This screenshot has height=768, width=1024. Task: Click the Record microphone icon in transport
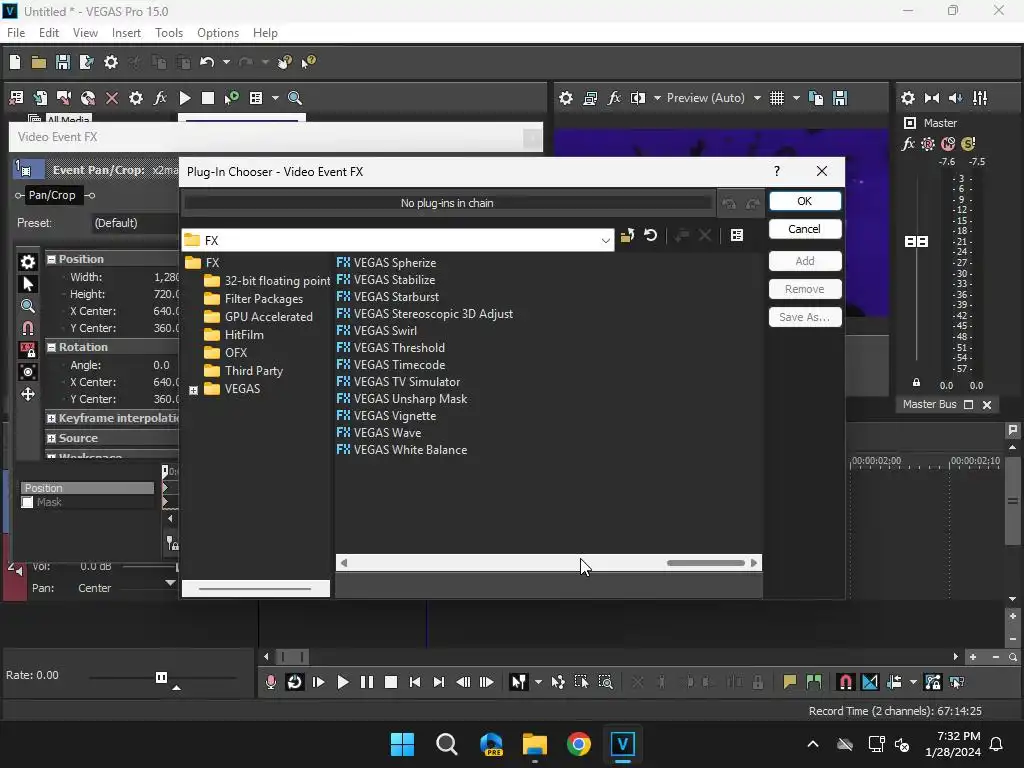(x=271, y=682)
